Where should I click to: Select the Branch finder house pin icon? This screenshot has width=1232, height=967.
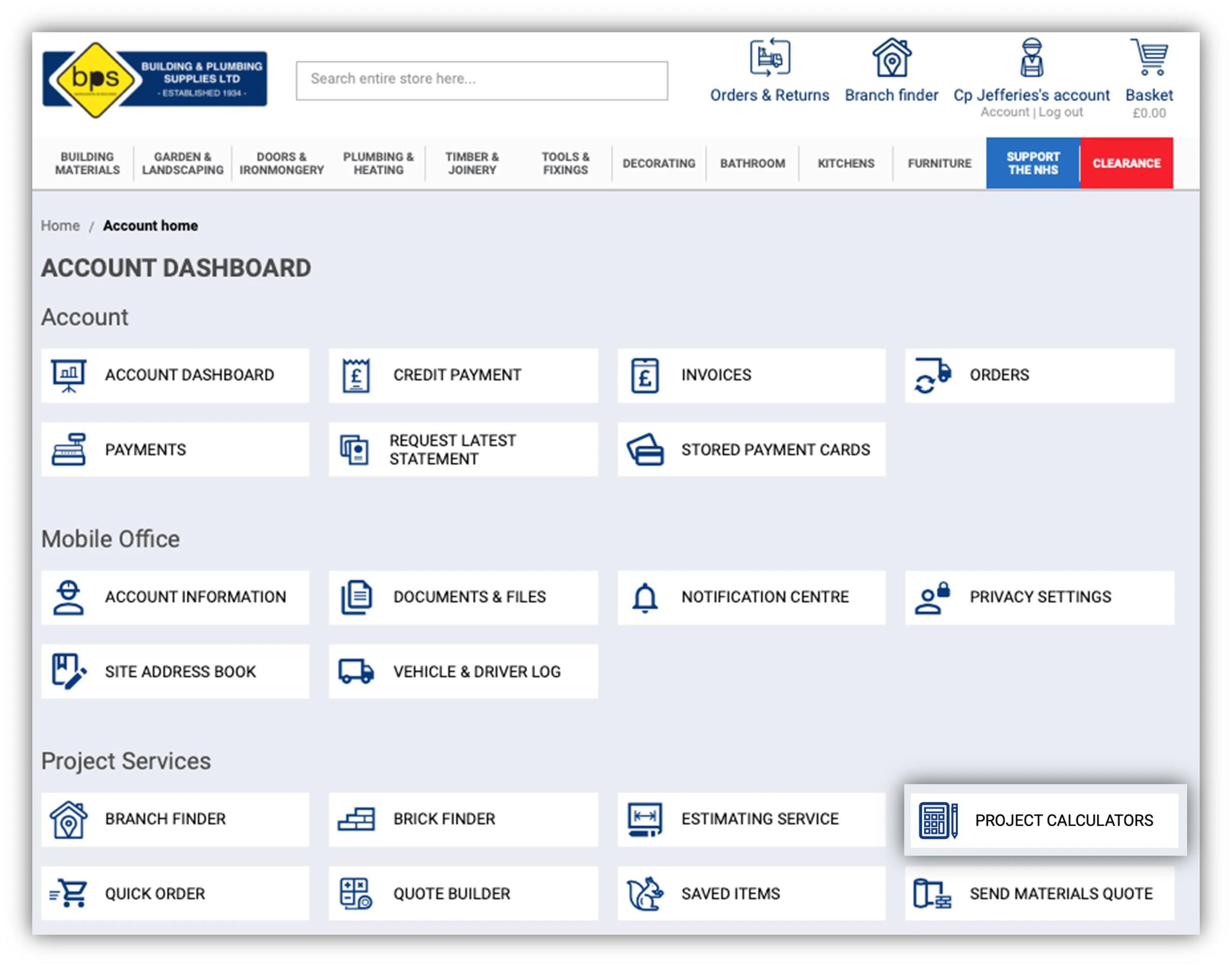coord(891,58)
